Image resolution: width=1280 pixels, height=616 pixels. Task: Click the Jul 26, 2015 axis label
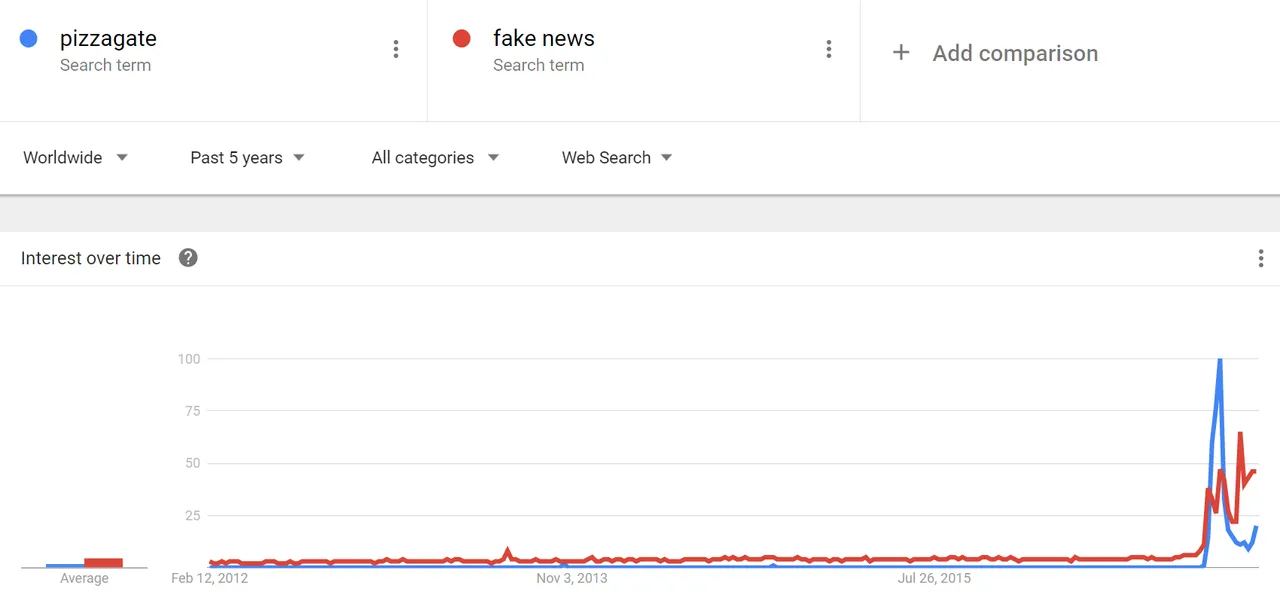pyautogui.click(x=934, y=578)
